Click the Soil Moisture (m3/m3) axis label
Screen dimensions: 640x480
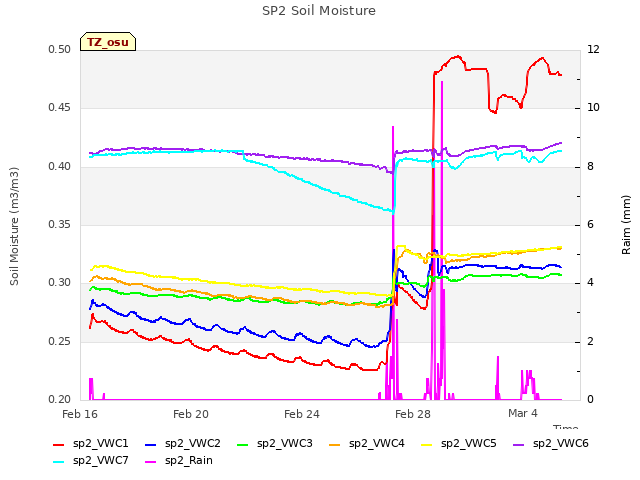[14, 226]
